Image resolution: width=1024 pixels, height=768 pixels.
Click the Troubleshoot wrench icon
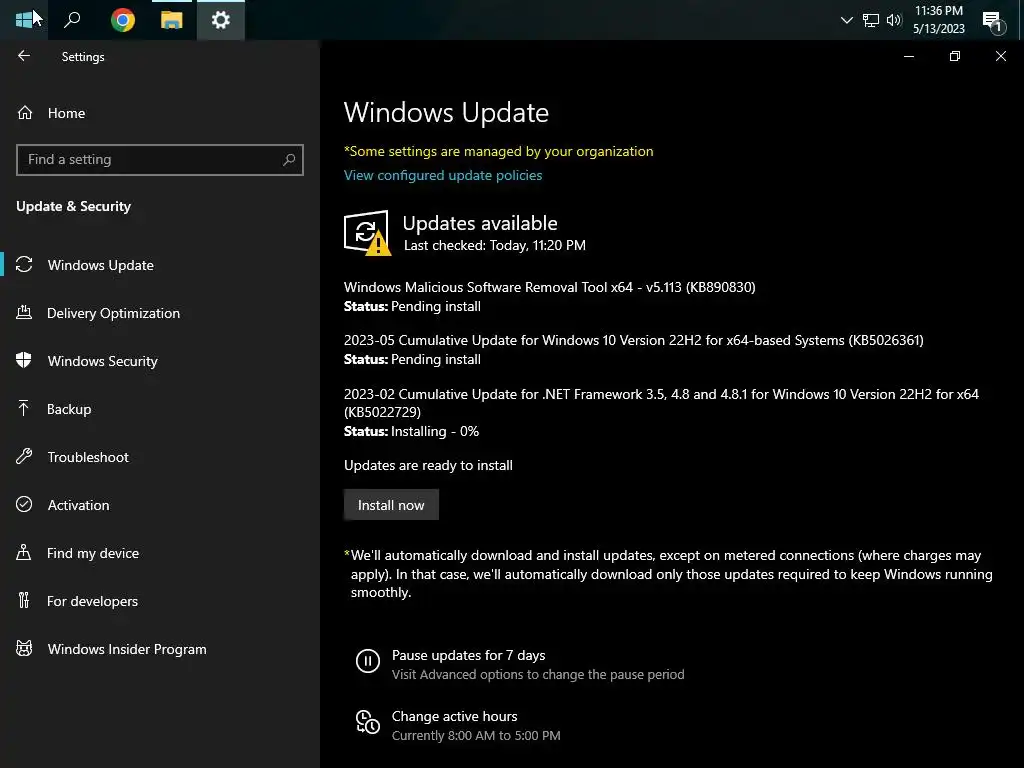24,456
